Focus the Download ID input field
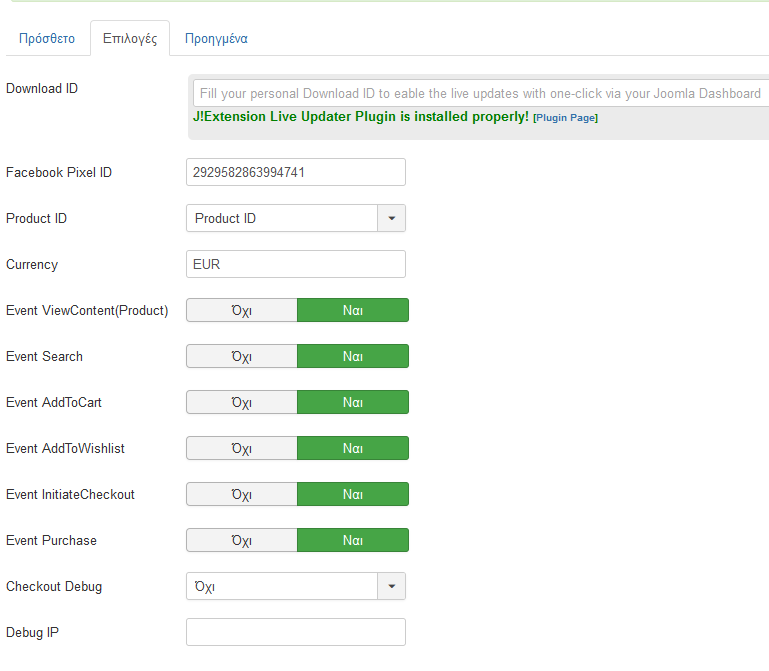769x671 pixels. (481, 93)
